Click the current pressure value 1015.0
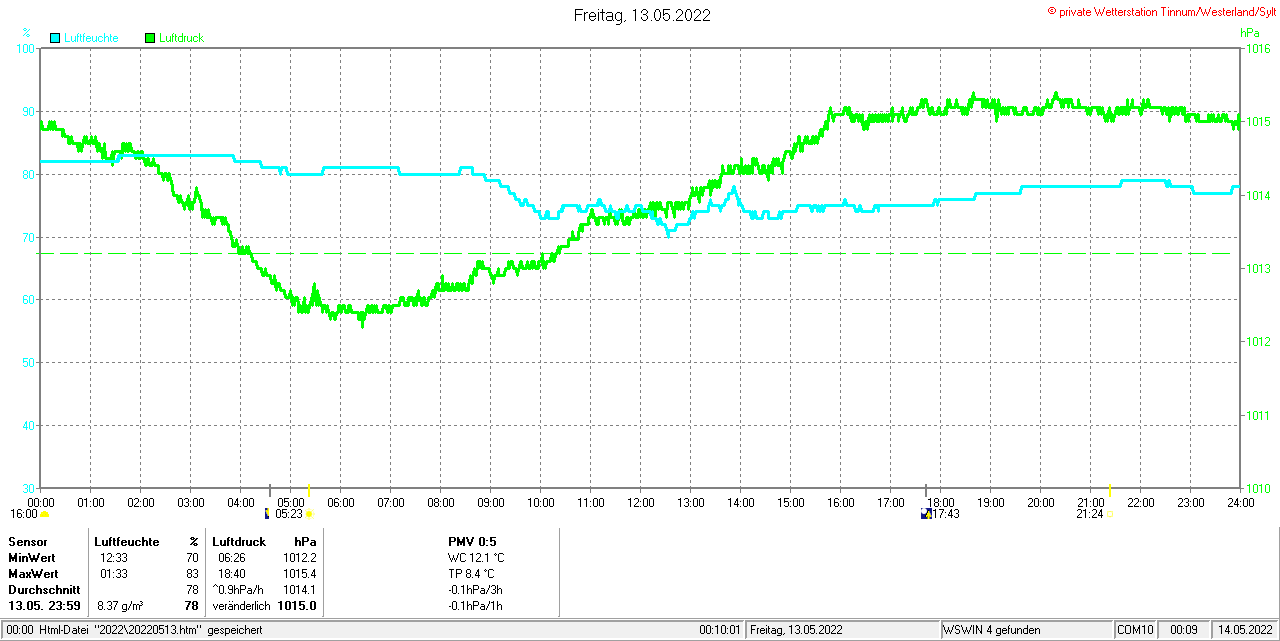 297,606
